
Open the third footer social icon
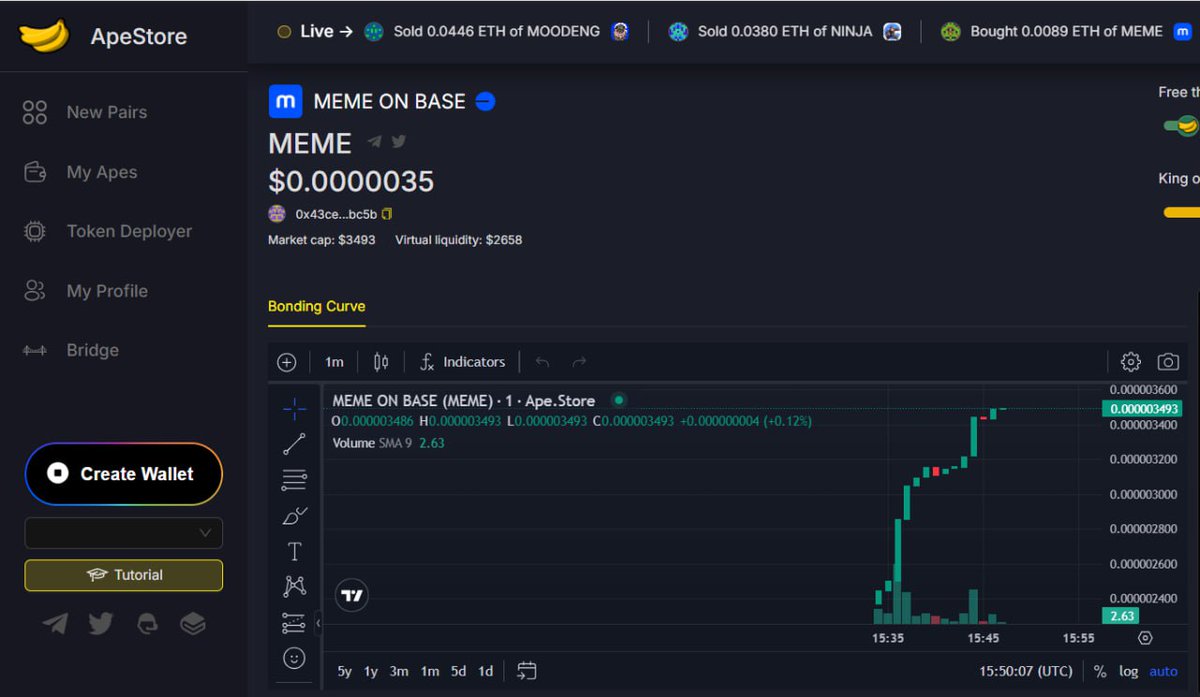(147, 624)
